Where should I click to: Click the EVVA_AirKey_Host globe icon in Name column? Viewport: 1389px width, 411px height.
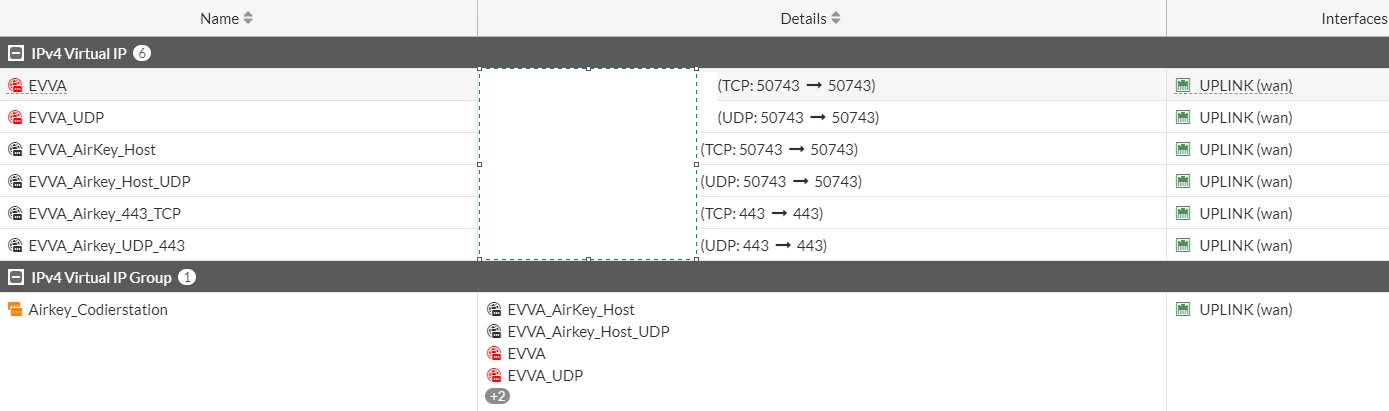click(15, 150)
